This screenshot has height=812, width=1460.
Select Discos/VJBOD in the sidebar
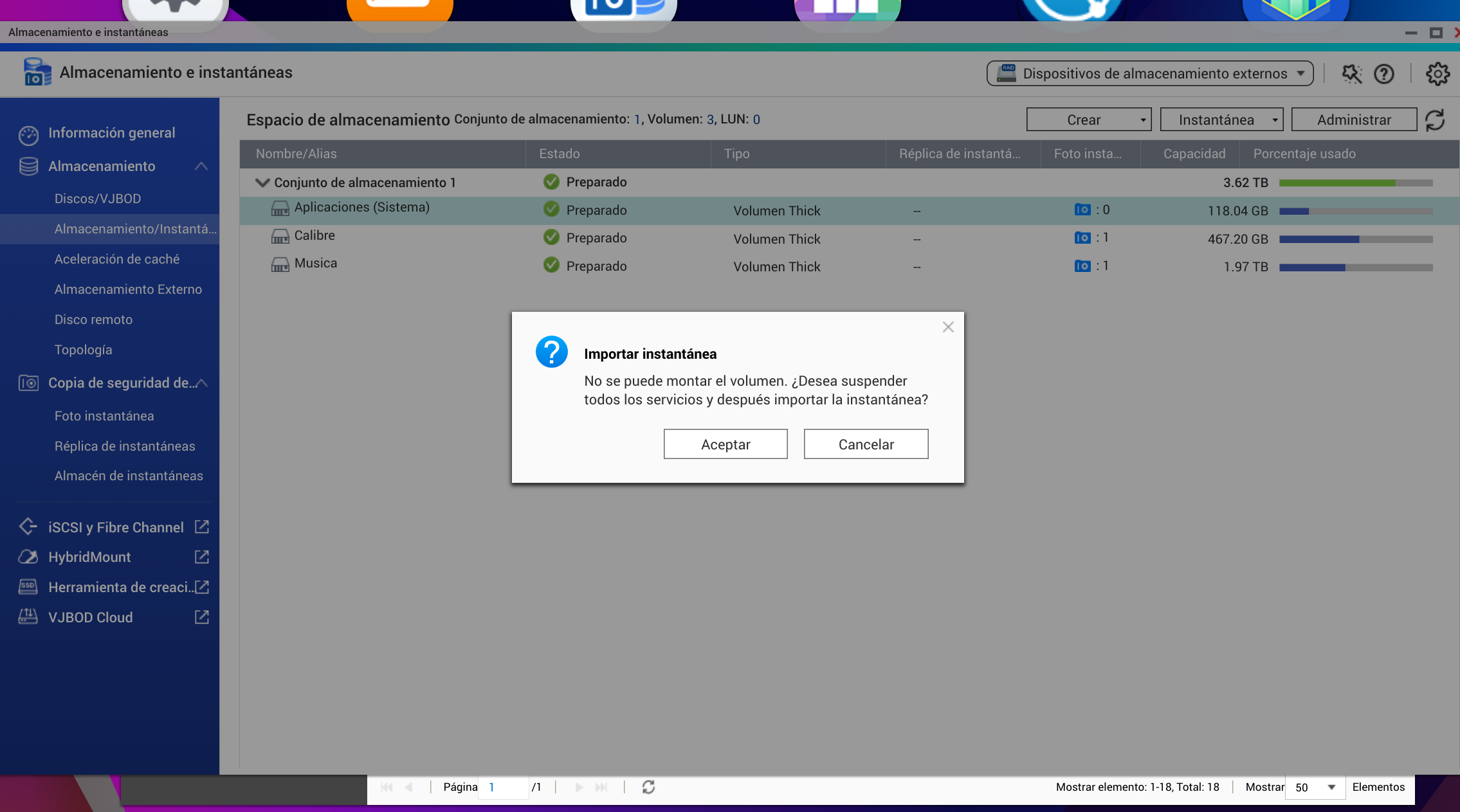tap(98, 199)
